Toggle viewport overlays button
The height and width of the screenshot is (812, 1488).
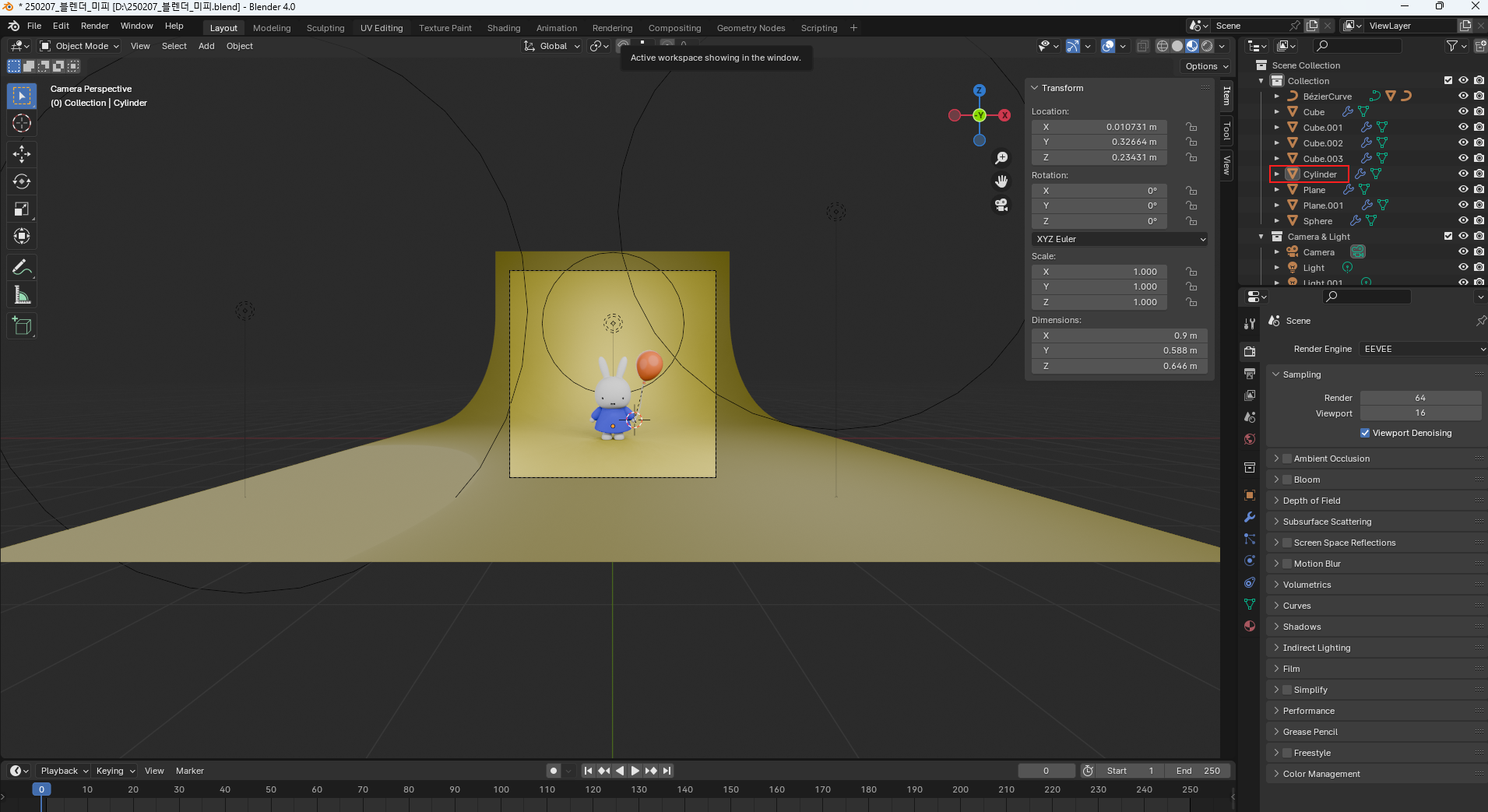click(1108, 46)
